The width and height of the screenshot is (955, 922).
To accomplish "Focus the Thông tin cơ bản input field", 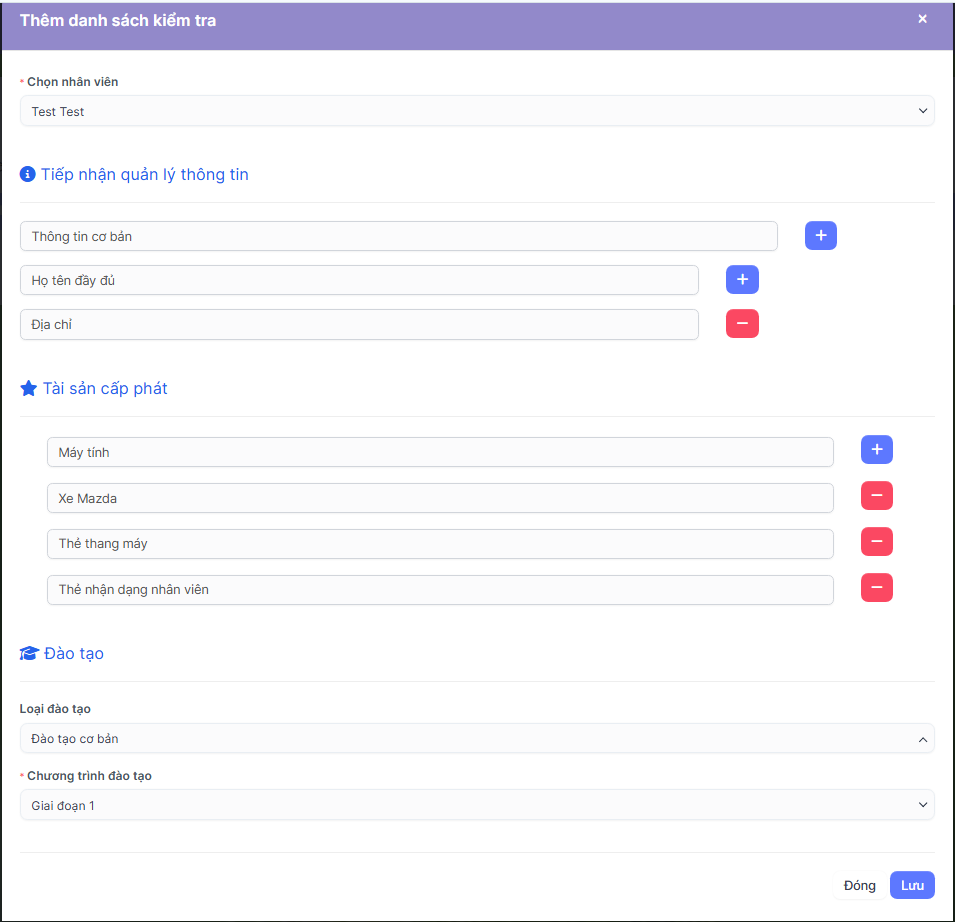I will coord(398,237).
